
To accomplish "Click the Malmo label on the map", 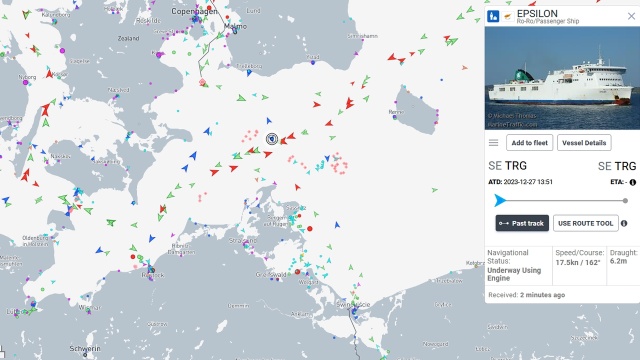I will pyautogui.click(x=236, y=26).
